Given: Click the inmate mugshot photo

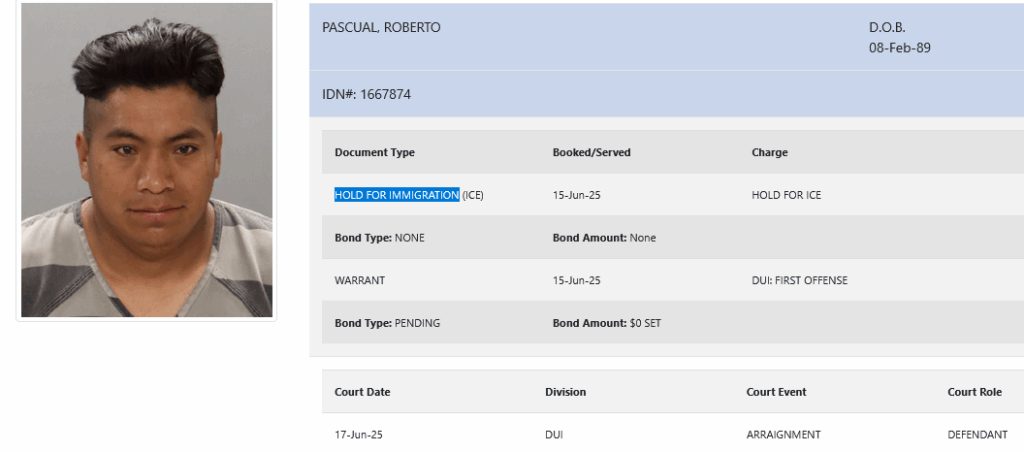Looking at the screenshot, I should coord(146,159).
